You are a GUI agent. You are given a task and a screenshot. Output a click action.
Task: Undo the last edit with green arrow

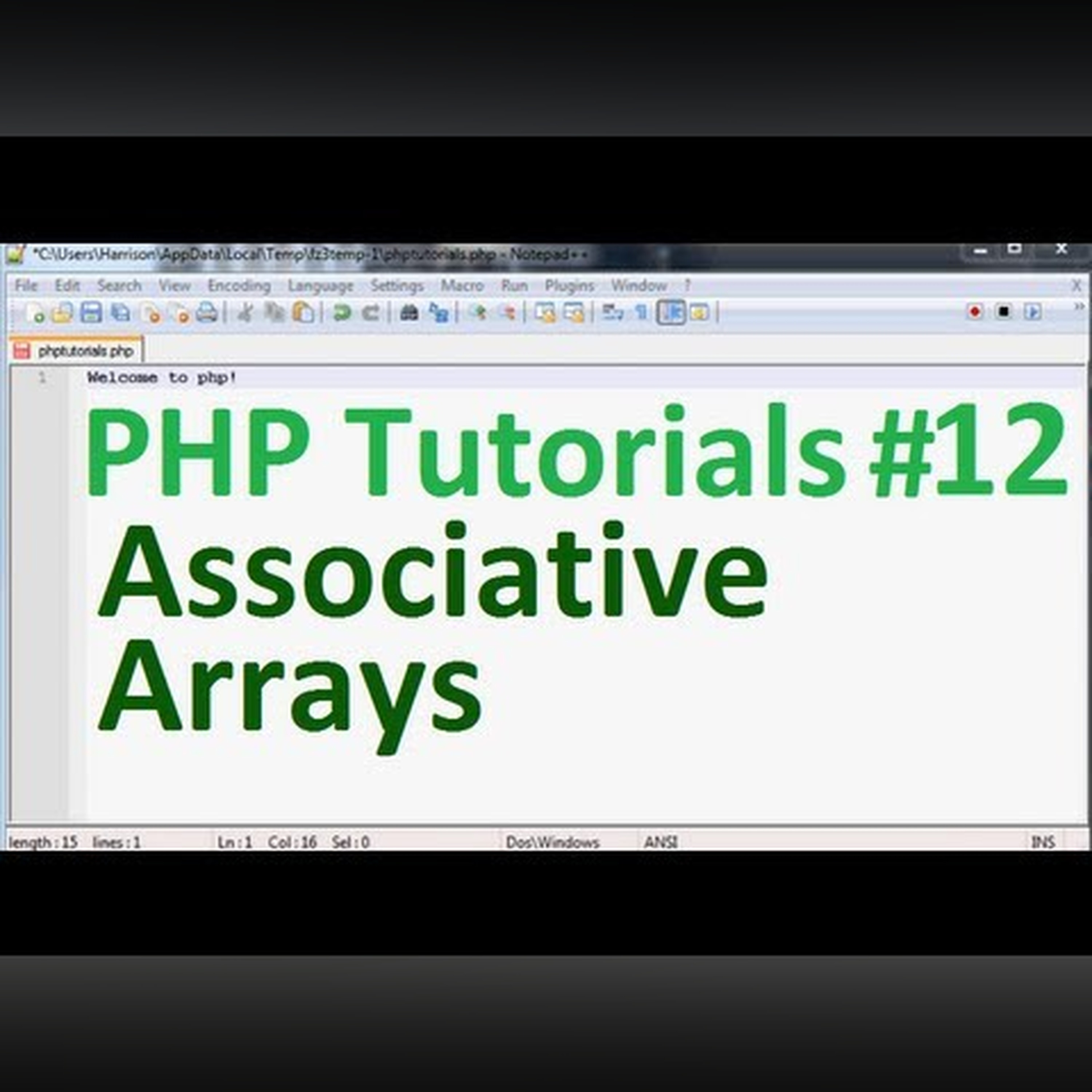click(x=341, y=313)
